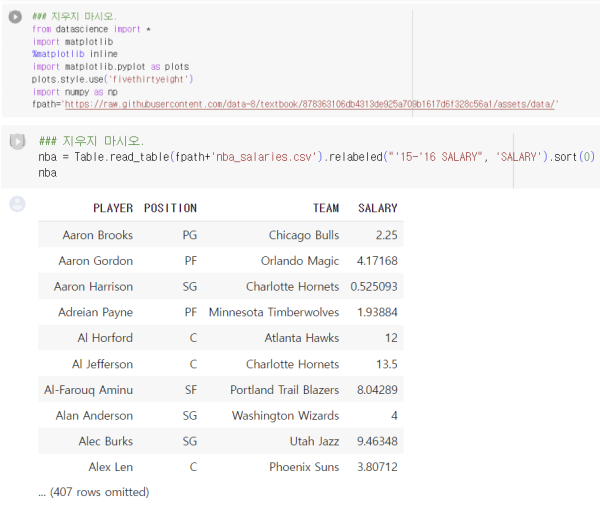Click the salary value 8.04289
Image resolution: width=600 pixels, height=511 pixels.
coord(377,390)
